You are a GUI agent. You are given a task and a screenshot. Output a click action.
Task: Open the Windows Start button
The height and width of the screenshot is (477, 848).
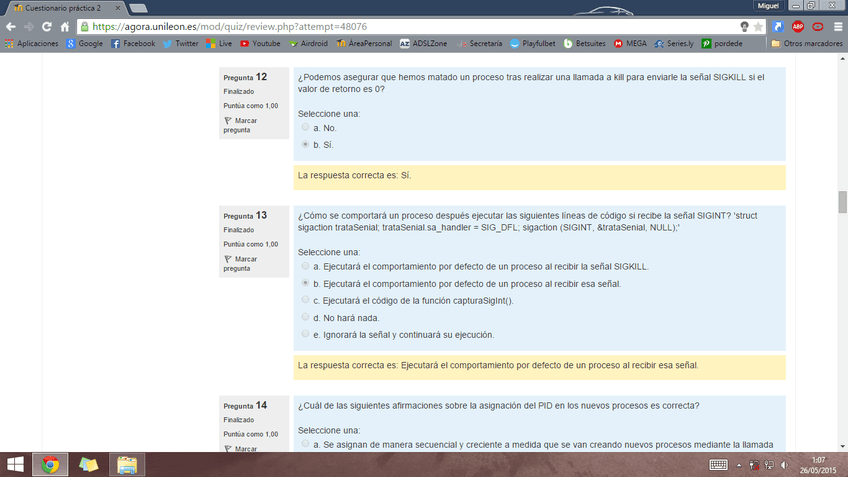pos(15,465)
